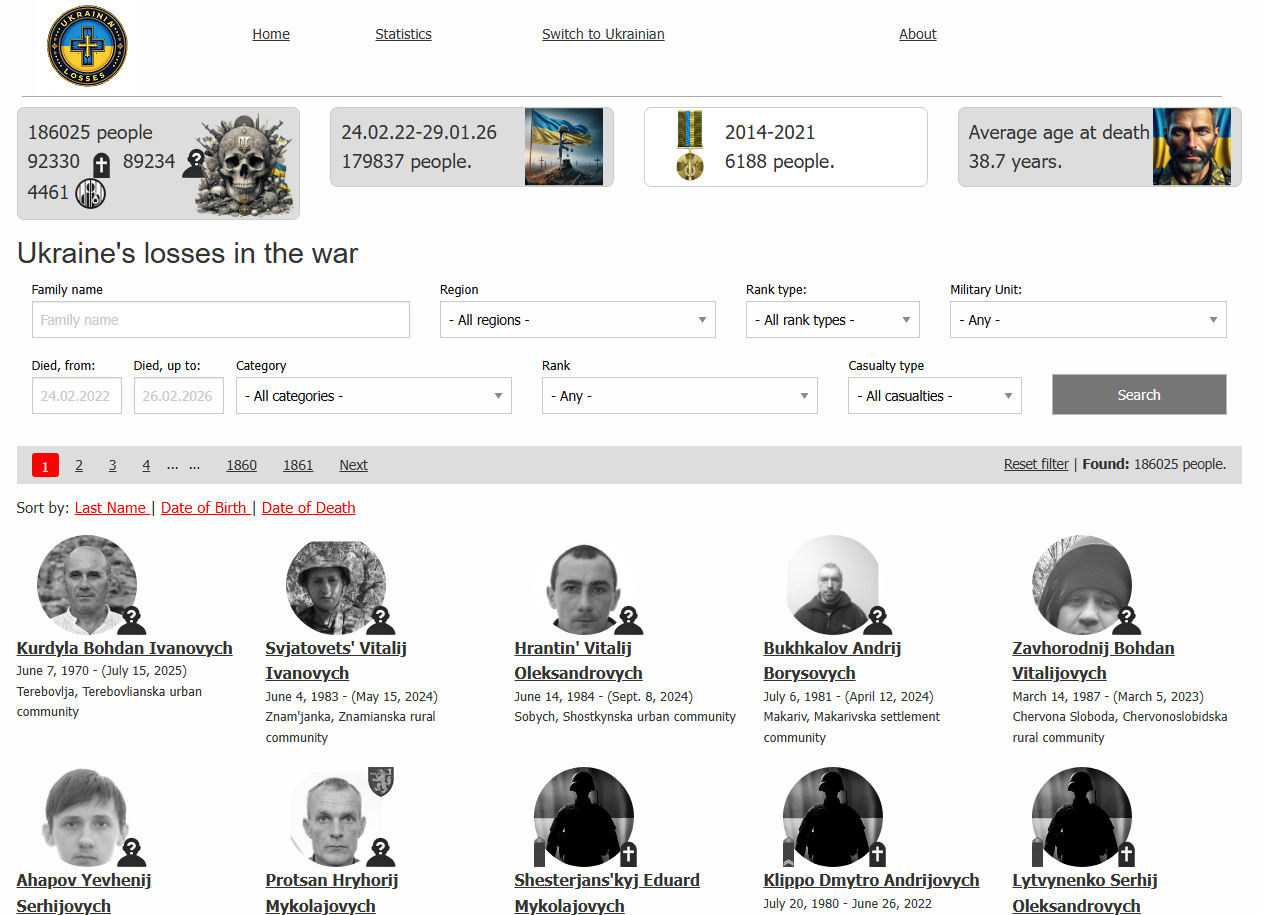The width and height of the screenshot is (1263, 915).
Task: Click the skull memorial image in total card
Action: tap(242, 163)
